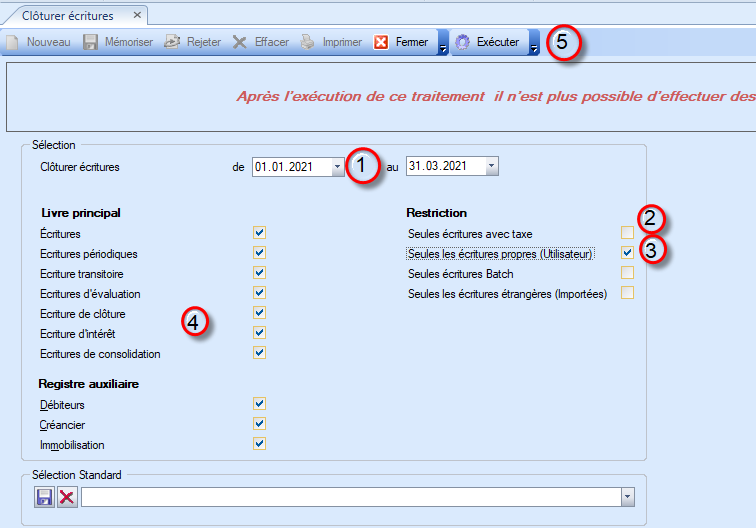Click the Effacer toolbar label
Viewport: 756px width, 528px height.
272,42
